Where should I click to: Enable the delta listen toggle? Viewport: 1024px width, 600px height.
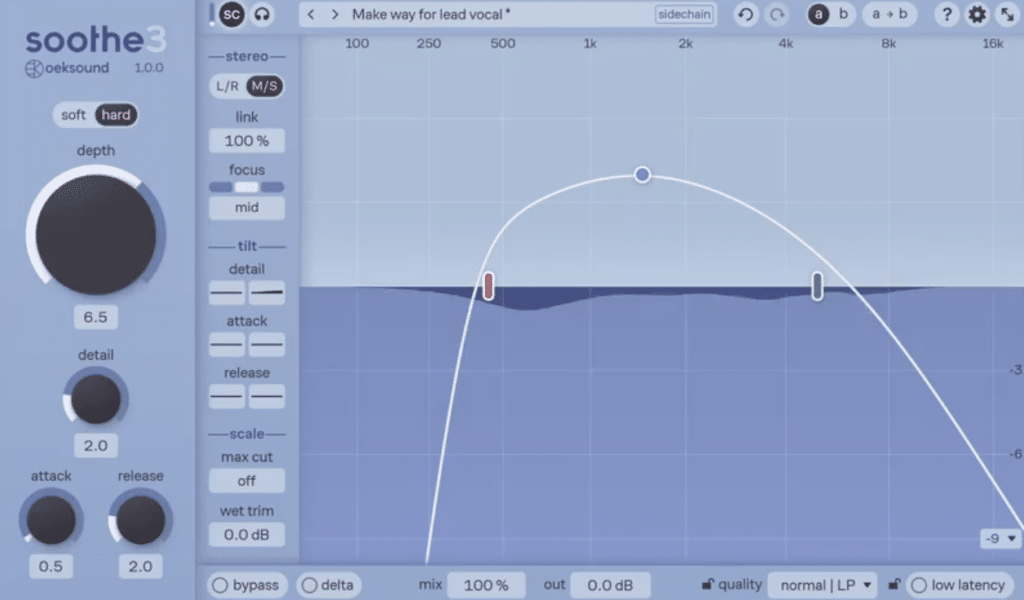pos(328,585)
